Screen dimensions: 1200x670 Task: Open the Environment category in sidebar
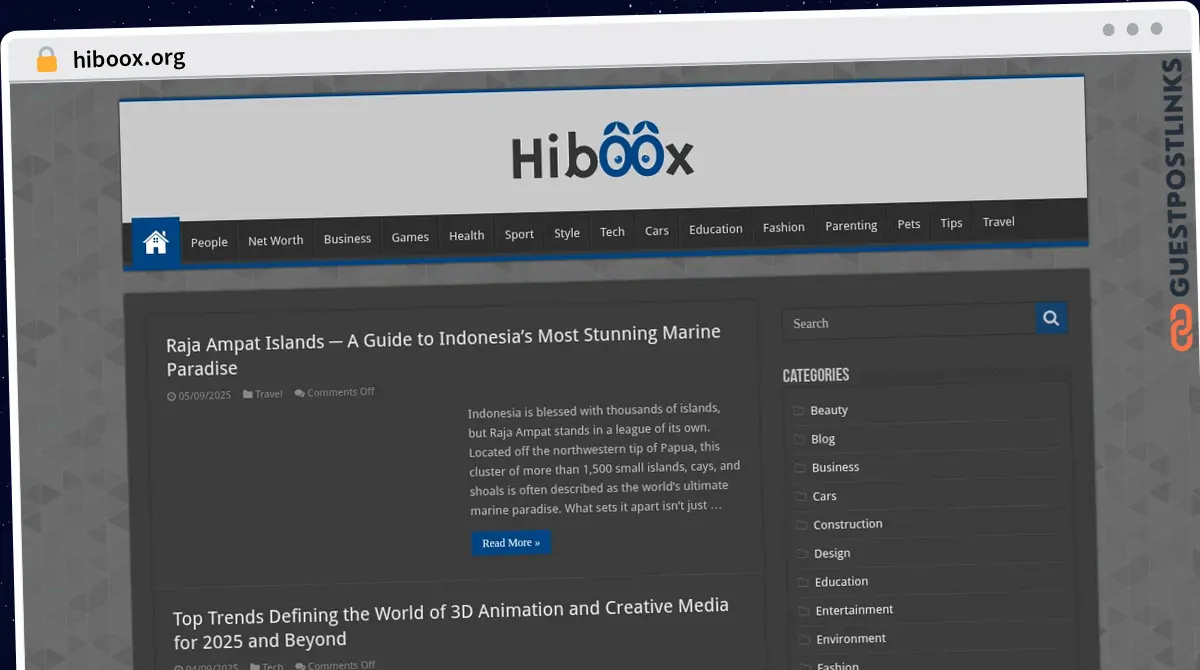click(x=850, y=639)
